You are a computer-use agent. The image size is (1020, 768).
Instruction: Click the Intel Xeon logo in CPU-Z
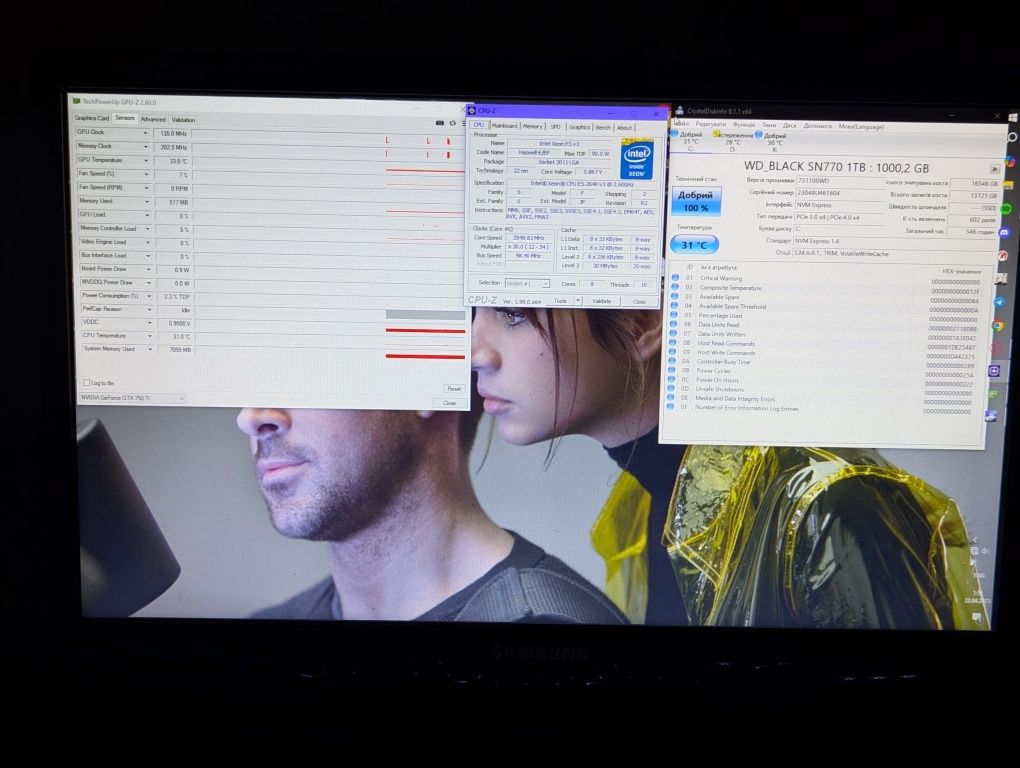(x=637, y=160)
